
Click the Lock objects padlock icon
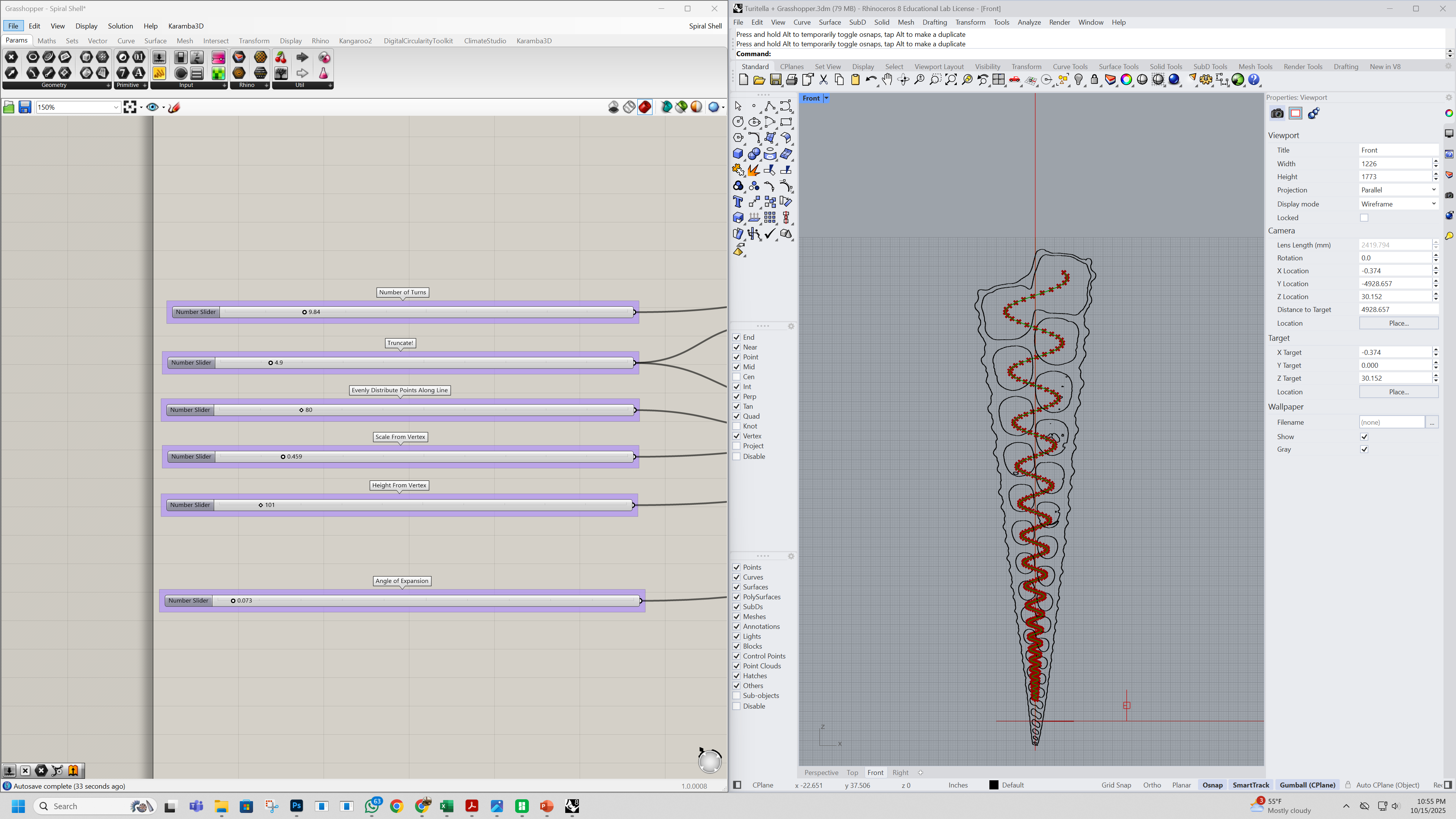click(1094, 80)
